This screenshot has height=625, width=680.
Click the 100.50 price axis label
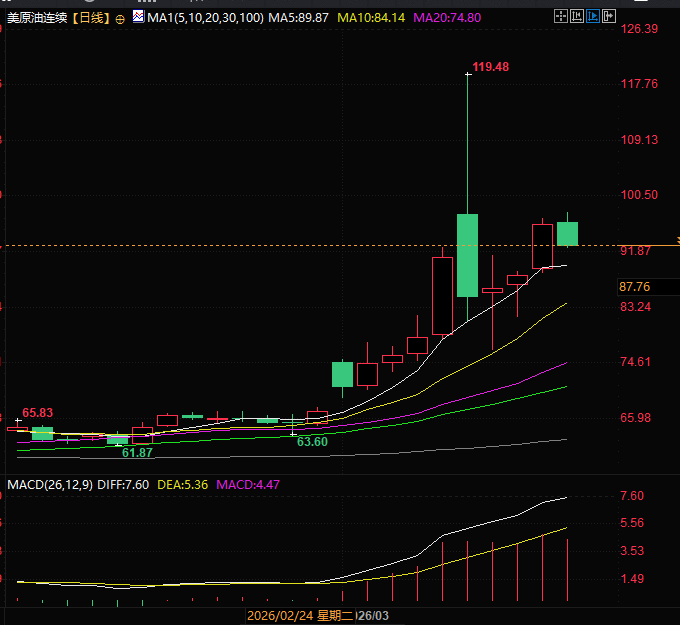pos(639,195)
